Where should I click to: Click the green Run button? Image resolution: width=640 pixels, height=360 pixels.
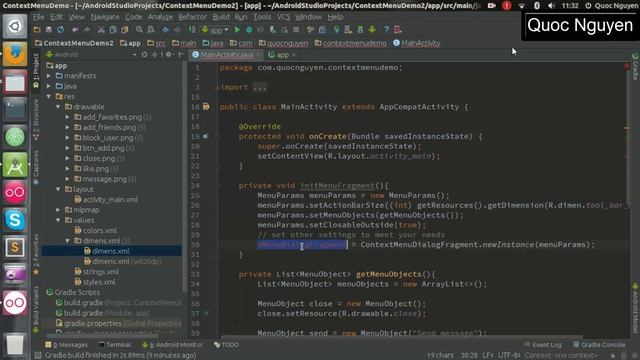point(237,30)
